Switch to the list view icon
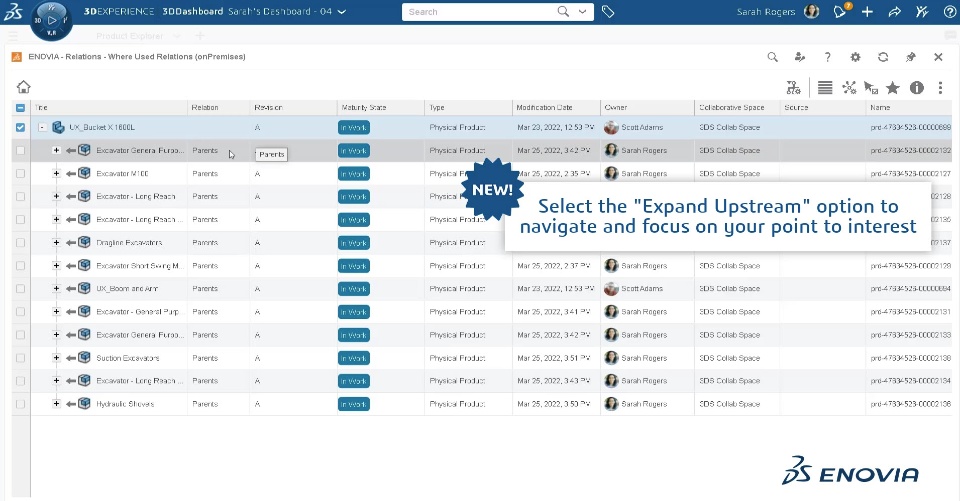Viewport: 960px width, 501px height. (825, 88)
